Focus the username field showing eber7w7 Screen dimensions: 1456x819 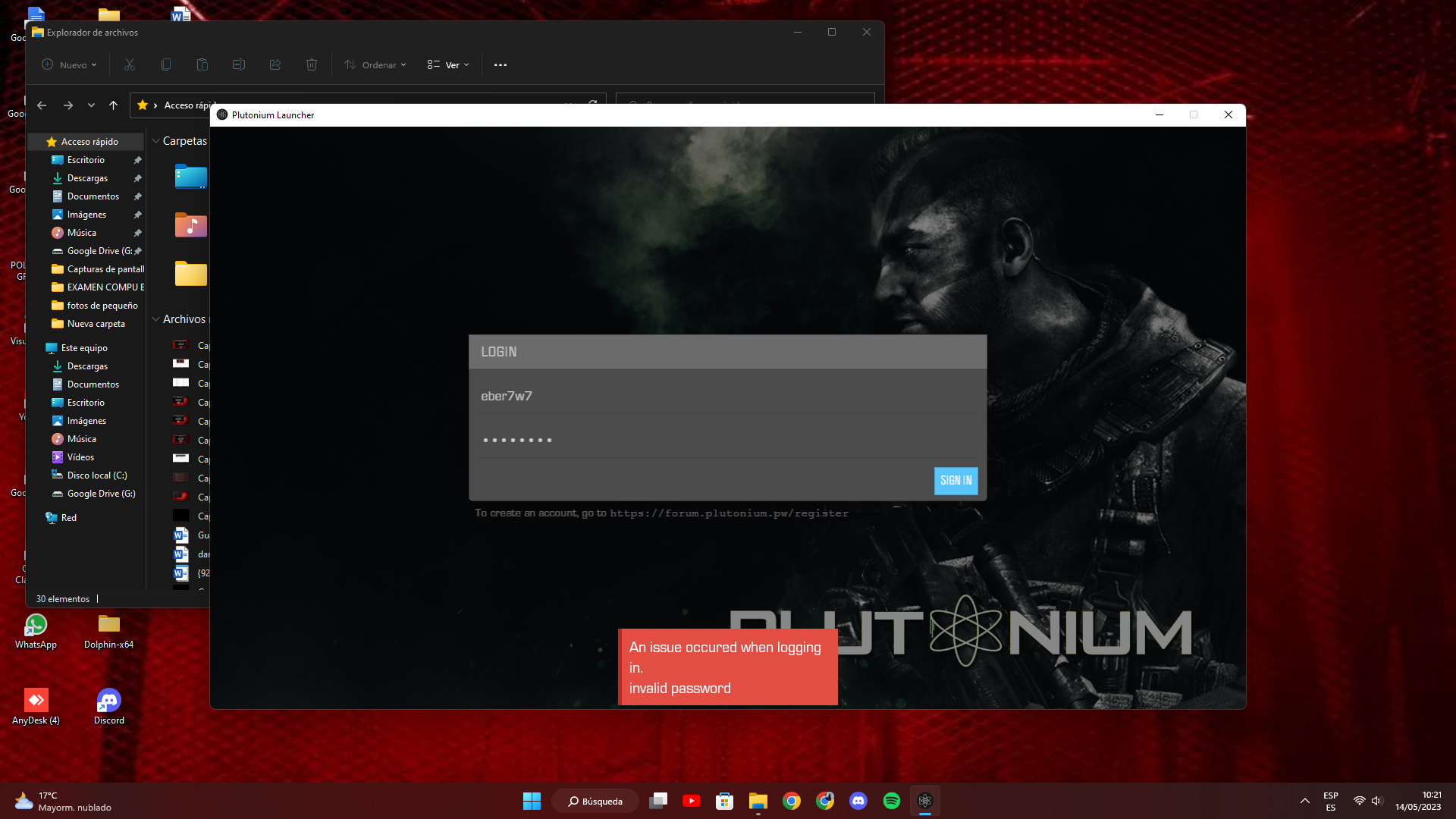pyautogui.click(x=727, y=396)
